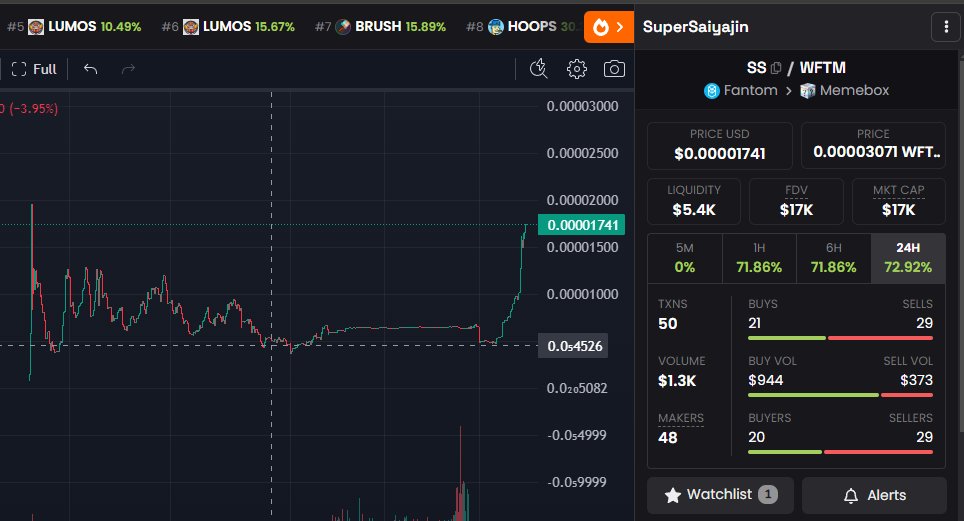Image resolution: width=964 pixels, height=521 pixels.
Task: Redo the chart action
Action: pyautogui.click(x=128, y=69)
